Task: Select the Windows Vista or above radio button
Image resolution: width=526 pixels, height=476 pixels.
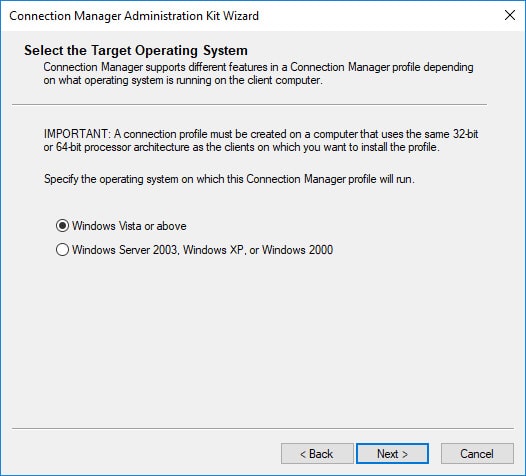Action: [x=62, y=226]
